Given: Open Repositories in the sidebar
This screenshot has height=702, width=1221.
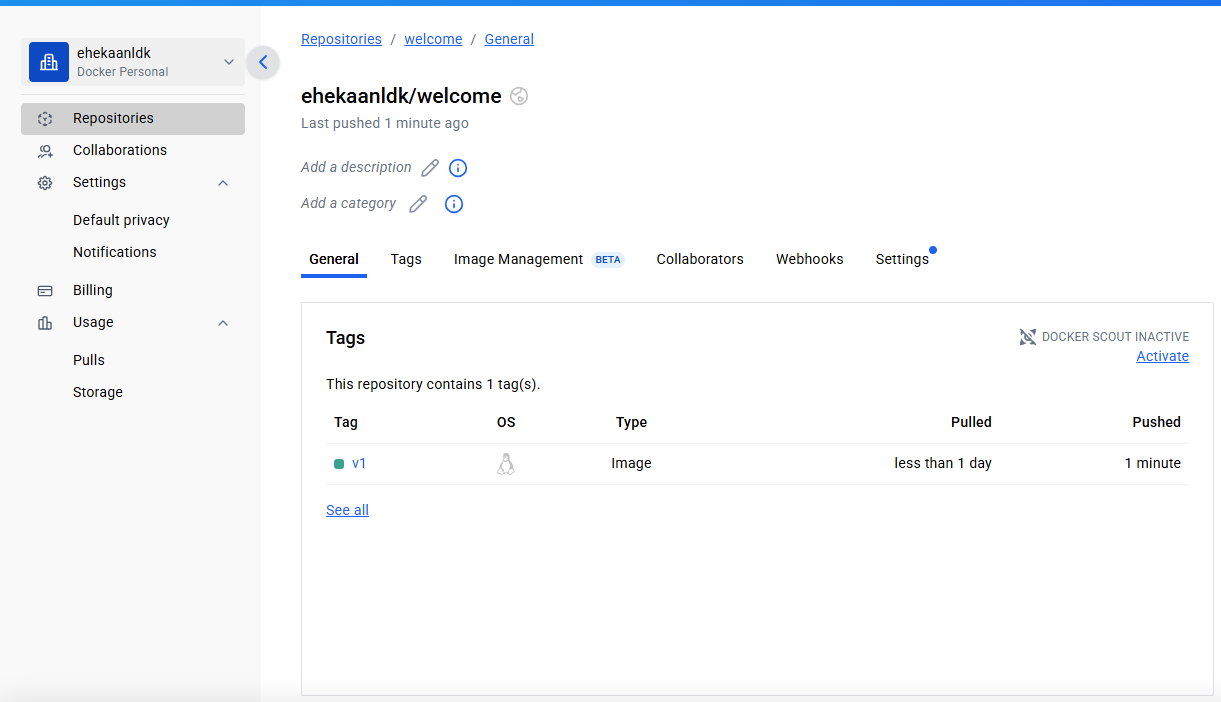Looking at the screenshot, I should pos(133,118).
